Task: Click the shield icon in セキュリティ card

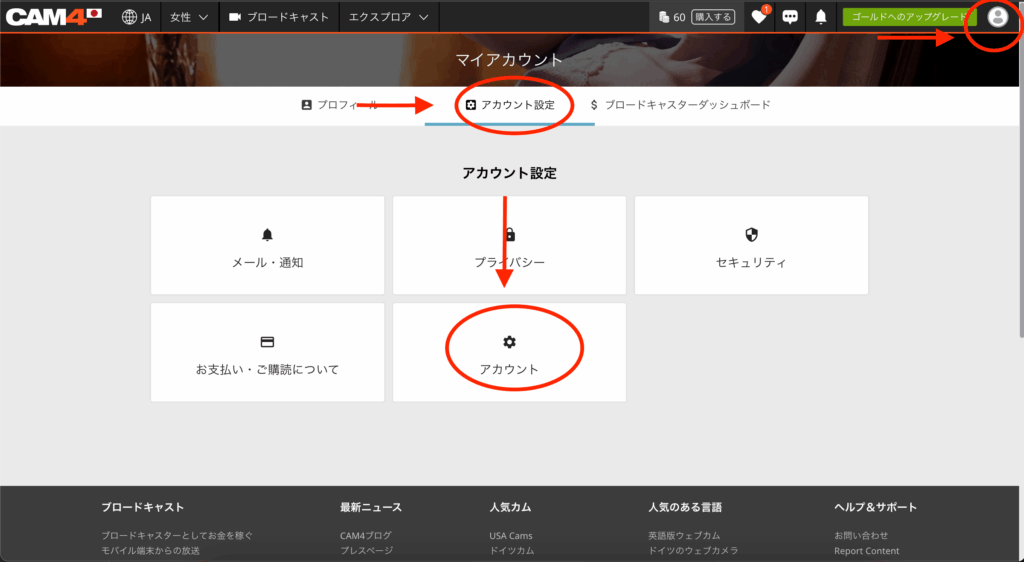Action: (x=752, y=235)
